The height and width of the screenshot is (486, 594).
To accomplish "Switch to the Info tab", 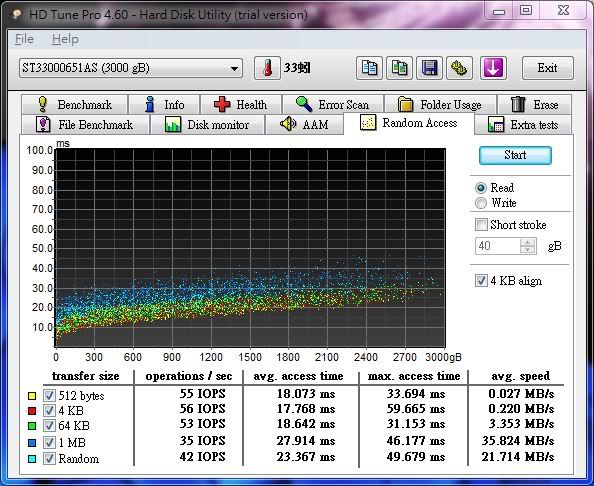I will tap(164, 104).
